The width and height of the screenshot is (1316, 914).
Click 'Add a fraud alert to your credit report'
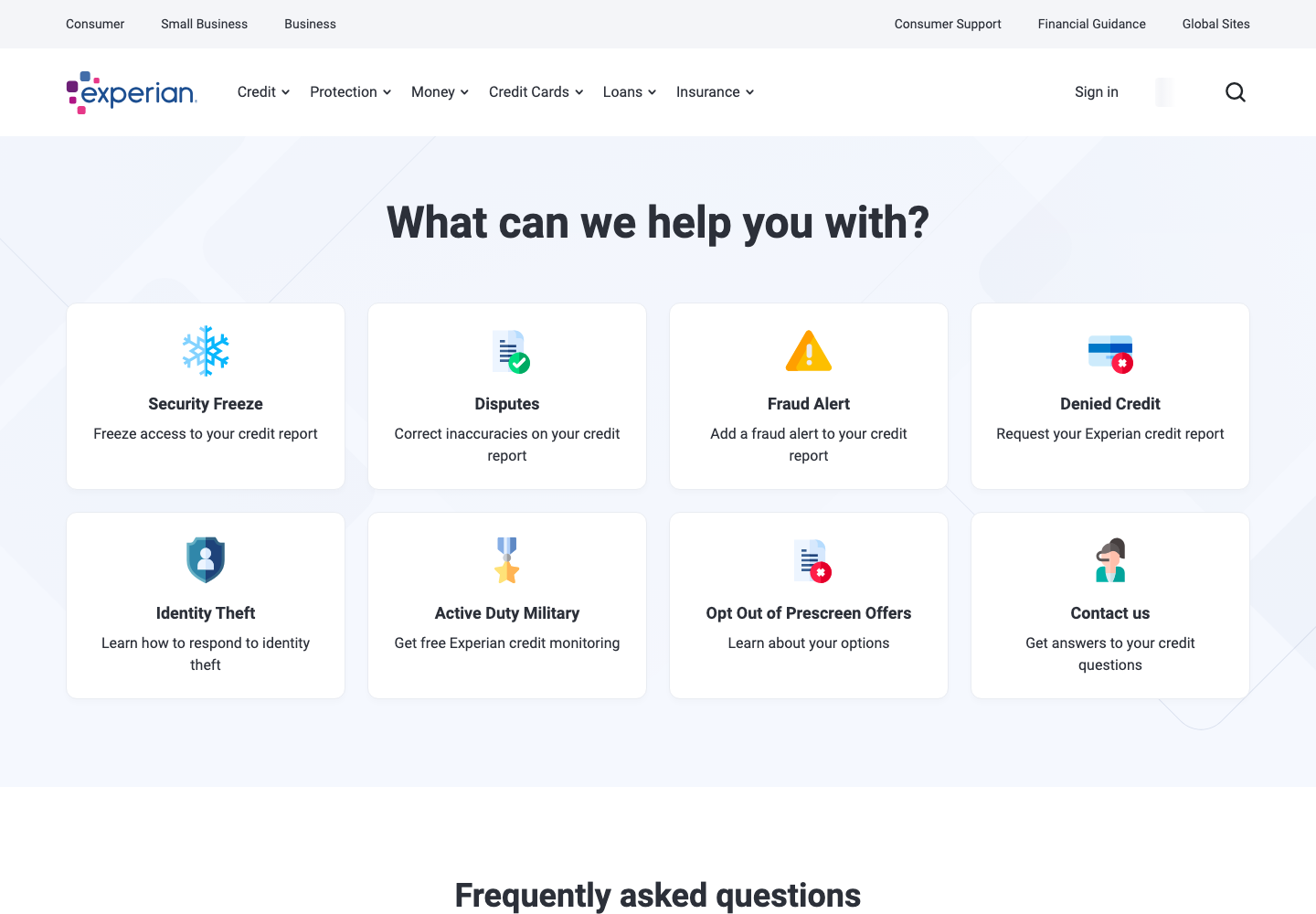[x=809, y=445]
